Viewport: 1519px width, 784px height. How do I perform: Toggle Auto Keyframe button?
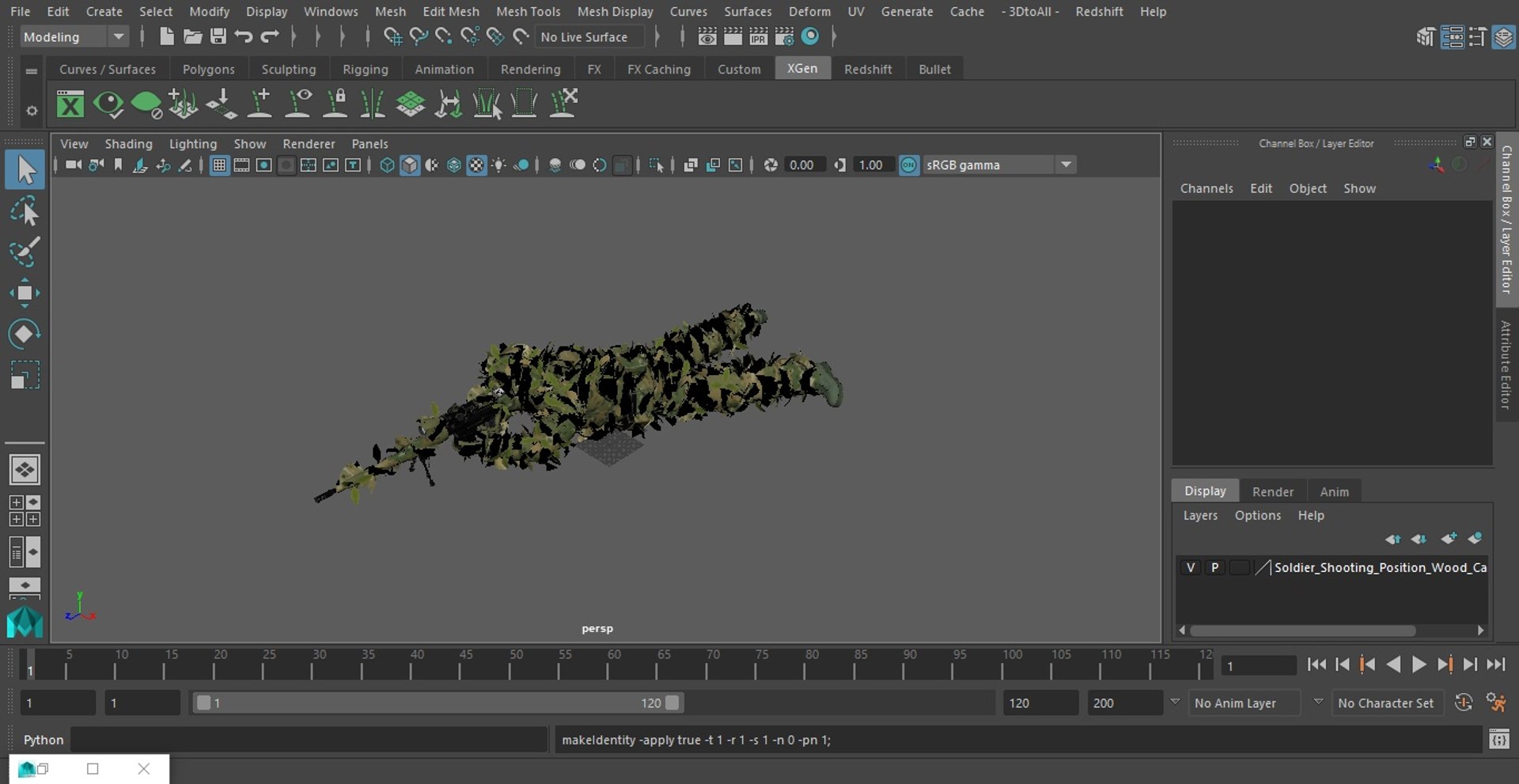point(1464,703)
